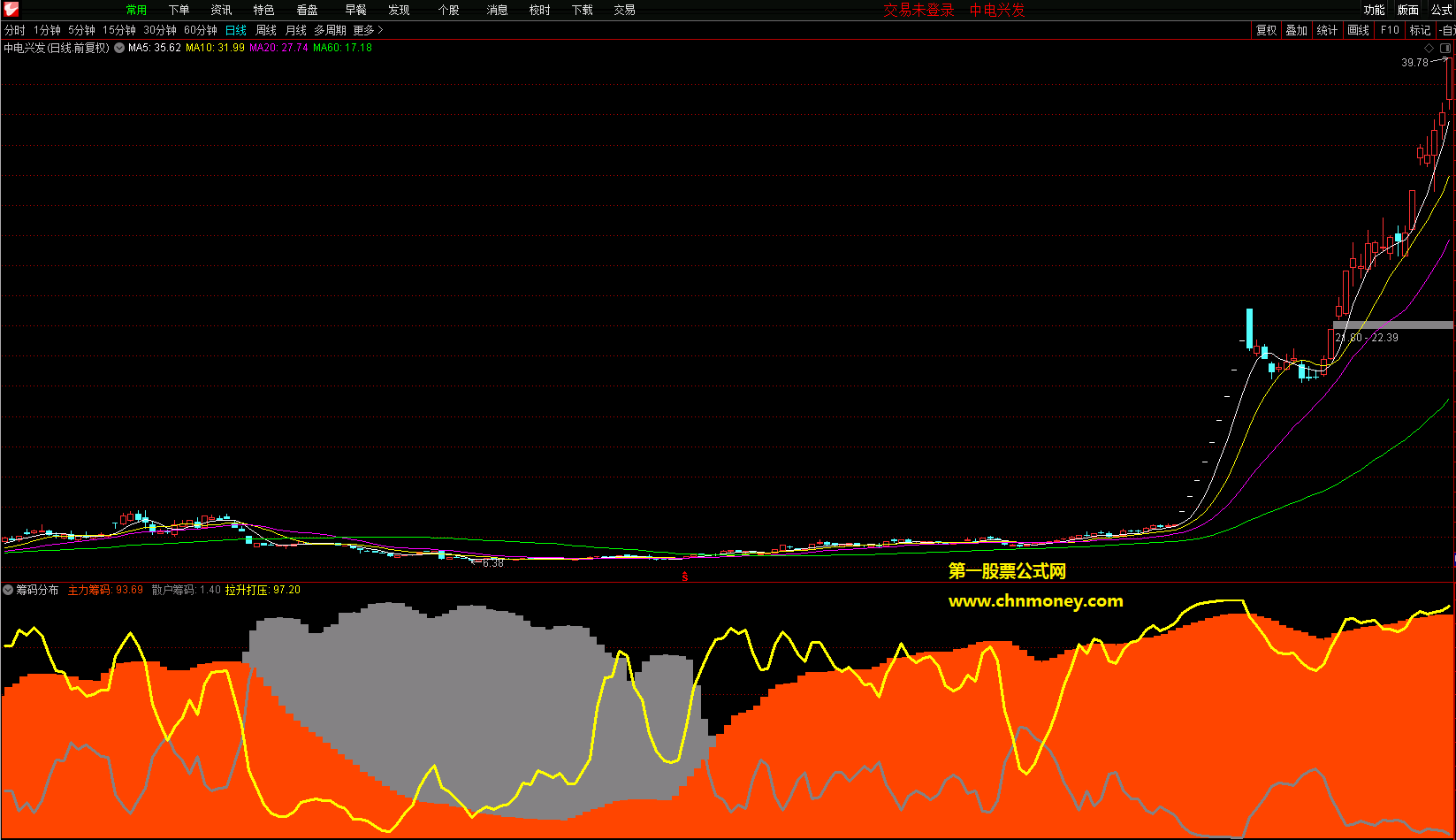Viewport: 1456px width, 840px height.
Task: Open the F10 company info
Action: 1390,30
